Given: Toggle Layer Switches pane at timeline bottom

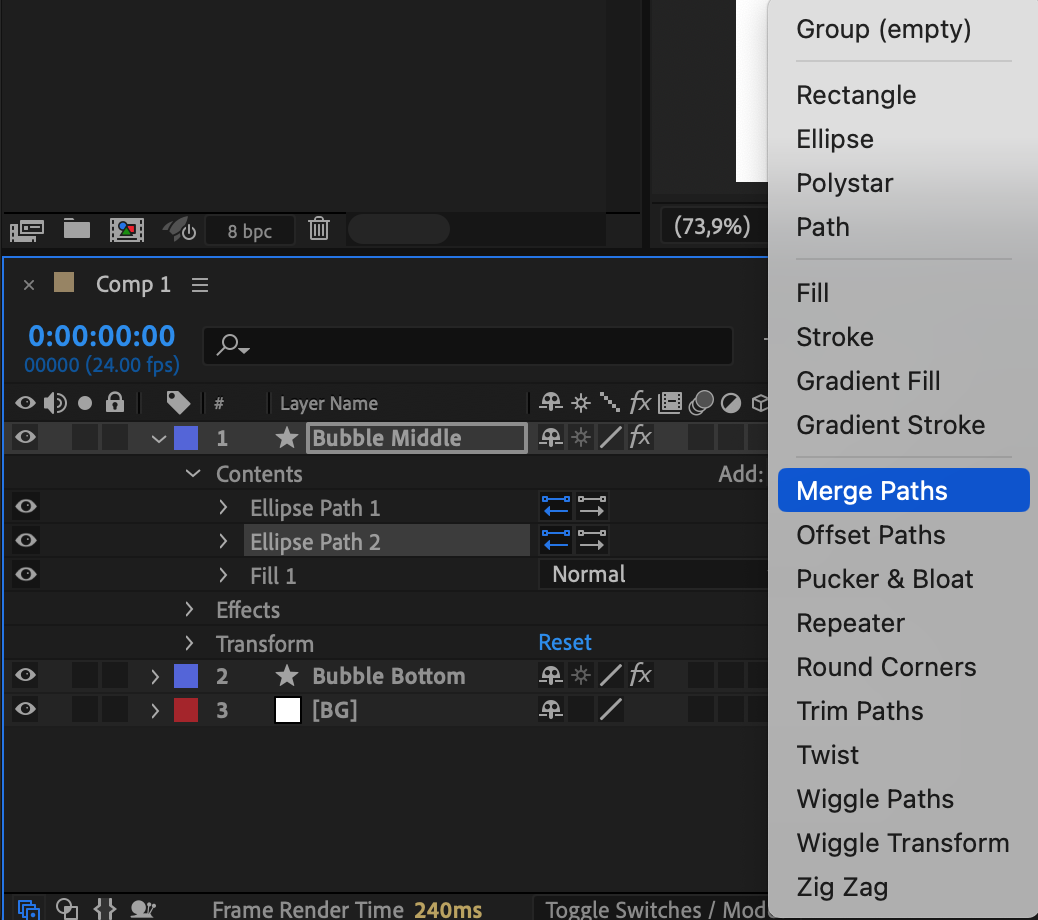Looking at the screenshot, I should [29, 909].
